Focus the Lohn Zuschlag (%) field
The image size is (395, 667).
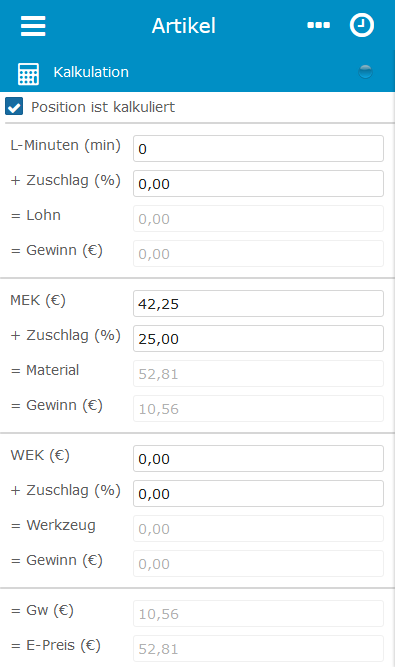click(259, 183)
